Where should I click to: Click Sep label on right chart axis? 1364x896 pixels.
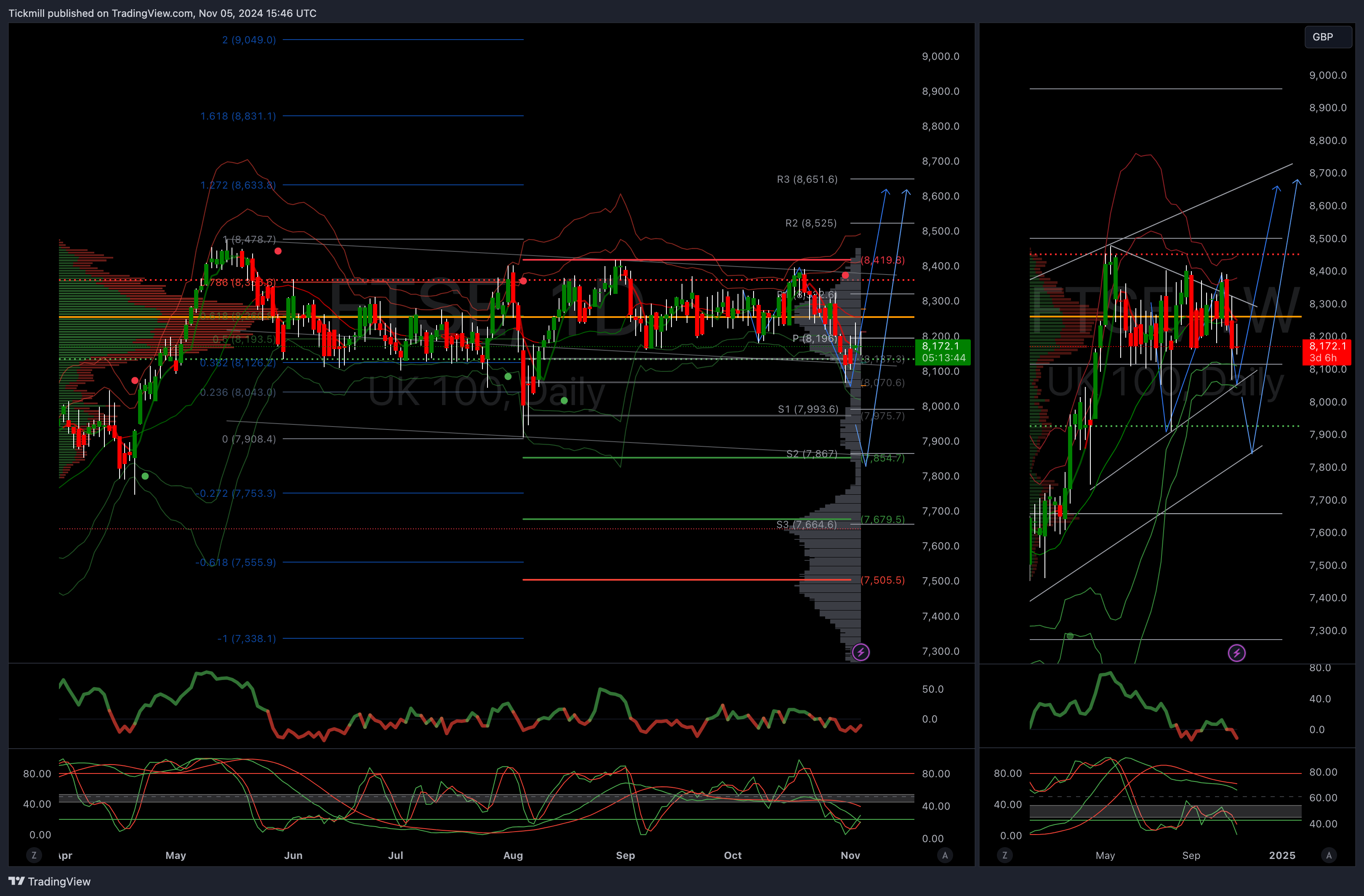pyautogui.click(x=1191, y=855)
